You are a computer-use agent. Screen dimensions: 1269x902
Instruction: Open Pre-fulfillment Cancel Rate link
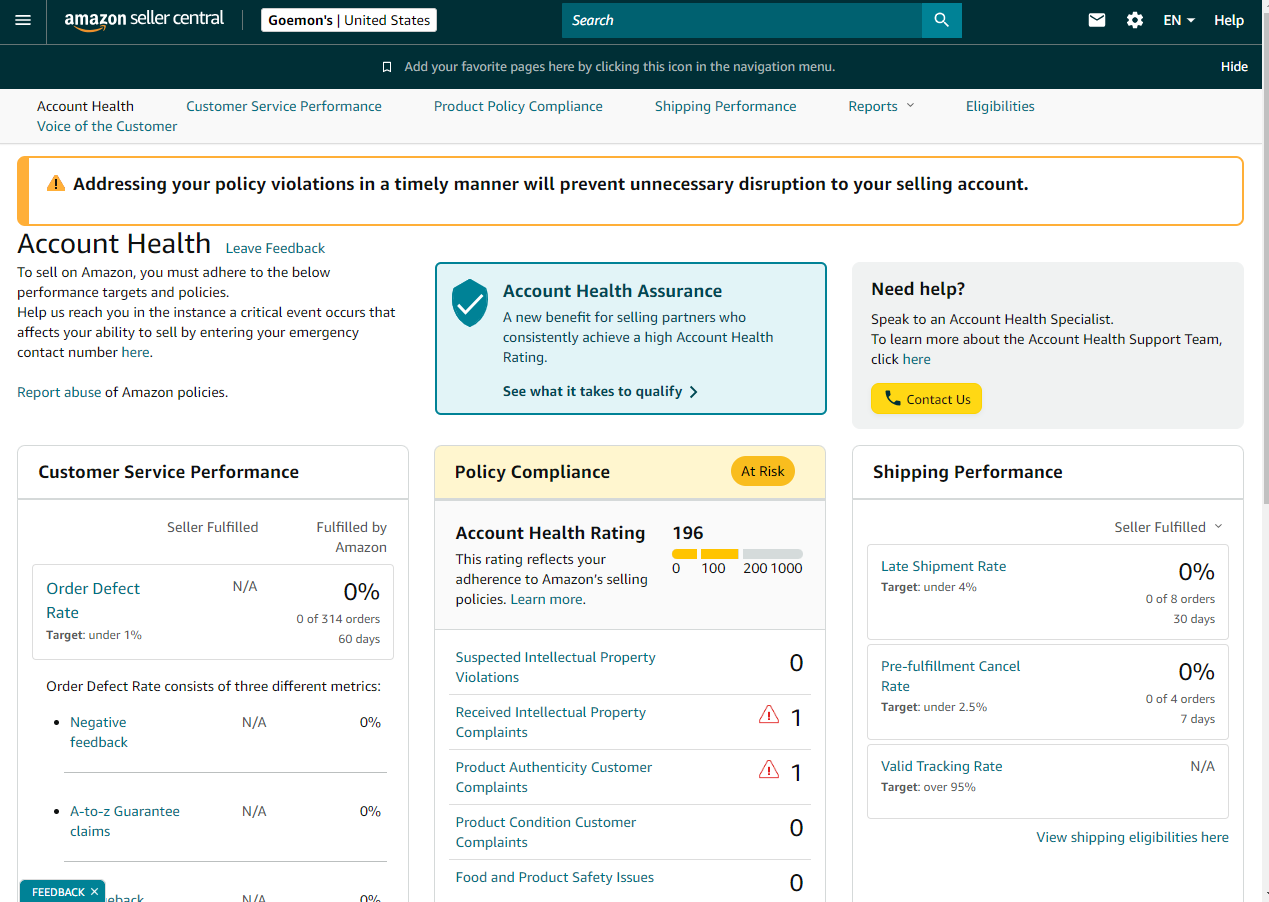click(x=951, y=676)
